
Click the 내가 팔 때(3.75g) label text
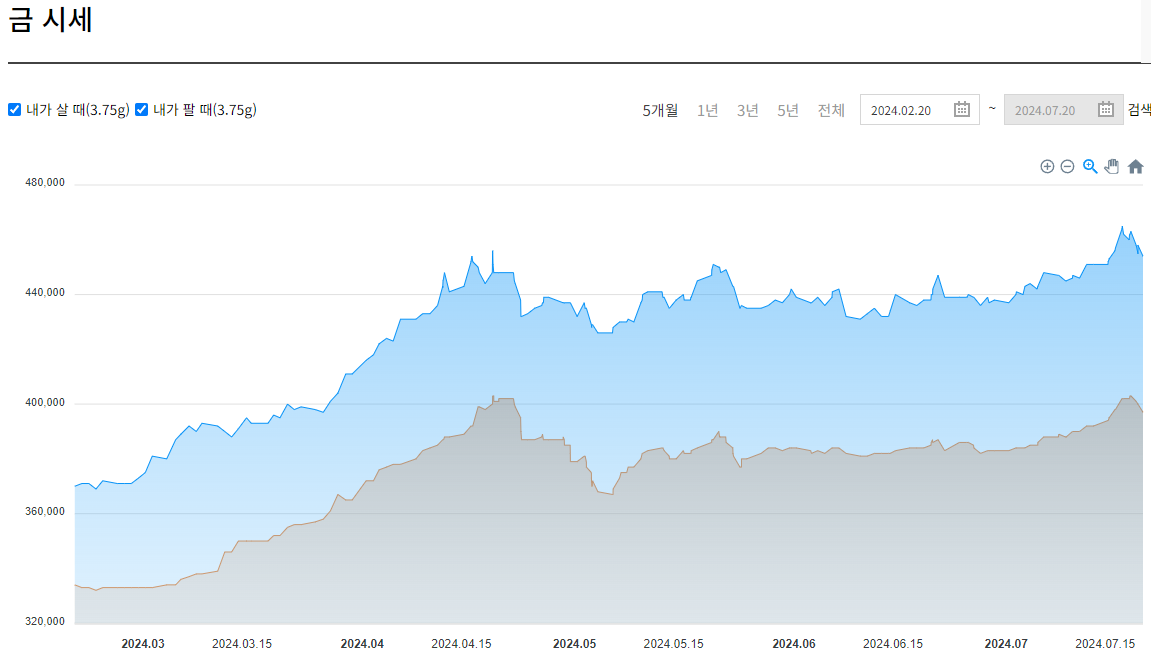click(205, 110)
